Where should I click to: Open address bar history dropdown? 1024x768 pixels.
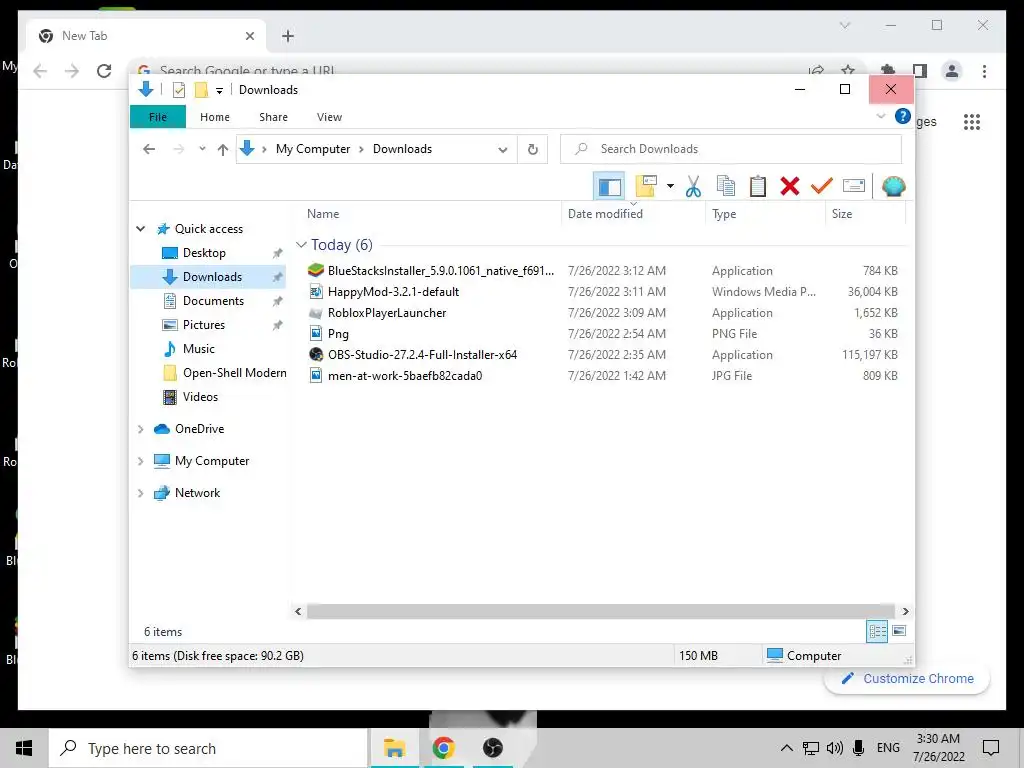point(502,150)
